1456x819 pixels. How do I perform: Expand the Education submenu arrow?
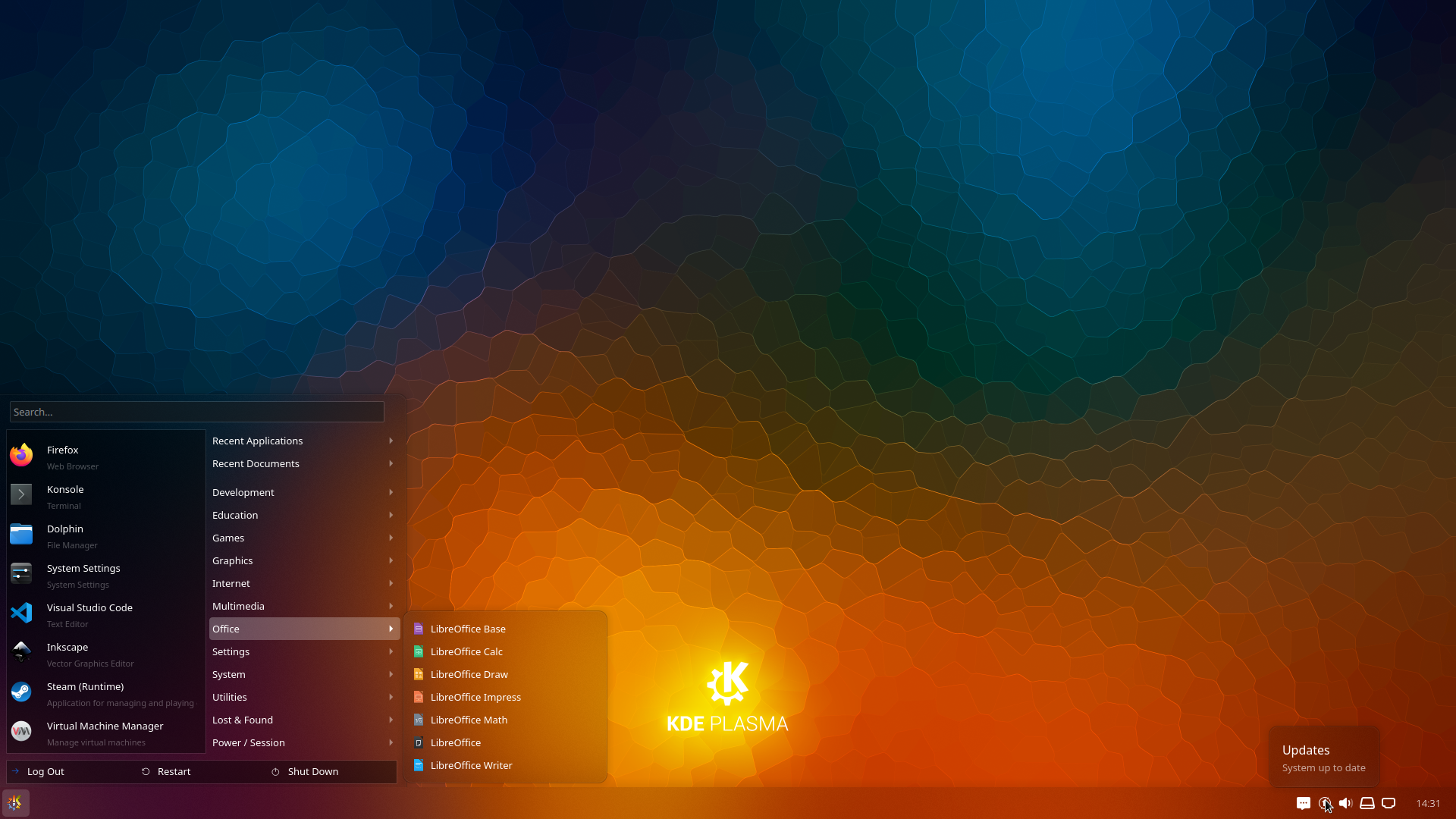[391, 515]
